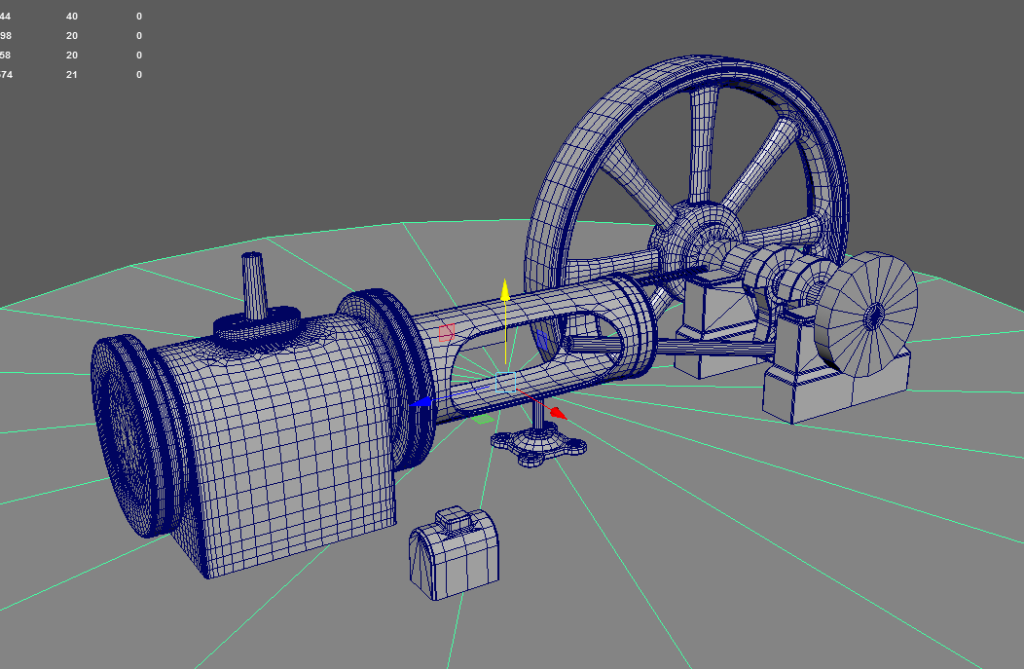The height and width of the screenshot is (669, 1024).
Task: Select the small solid disc wheel
Action: click(x=867, y=314)
